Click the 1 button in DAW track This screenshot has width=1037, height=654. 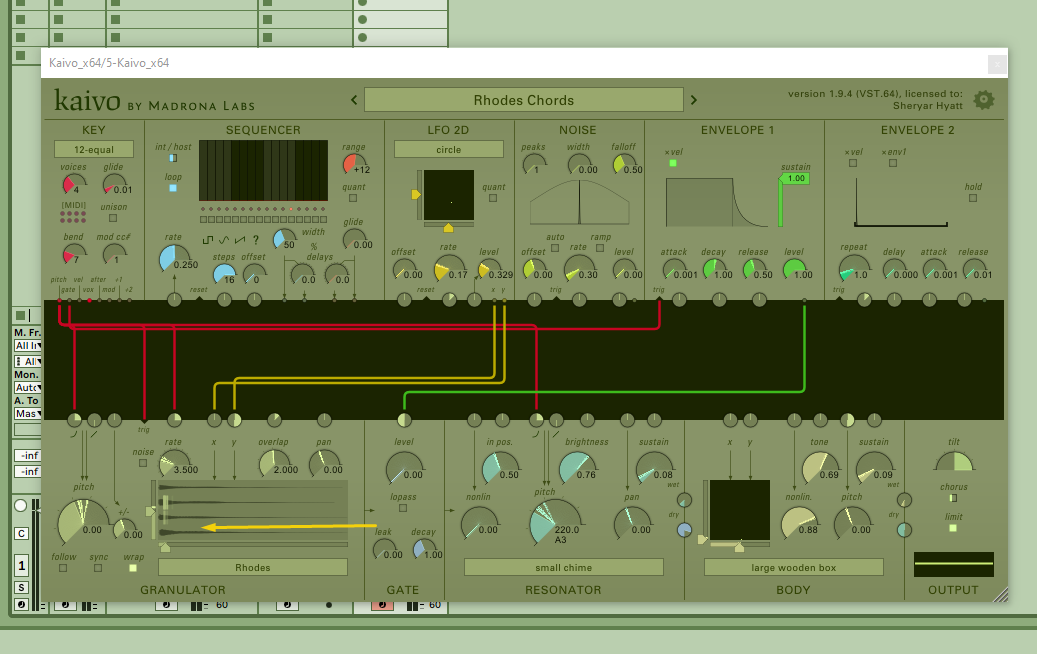pyautogui.click(x=21, y=565)
